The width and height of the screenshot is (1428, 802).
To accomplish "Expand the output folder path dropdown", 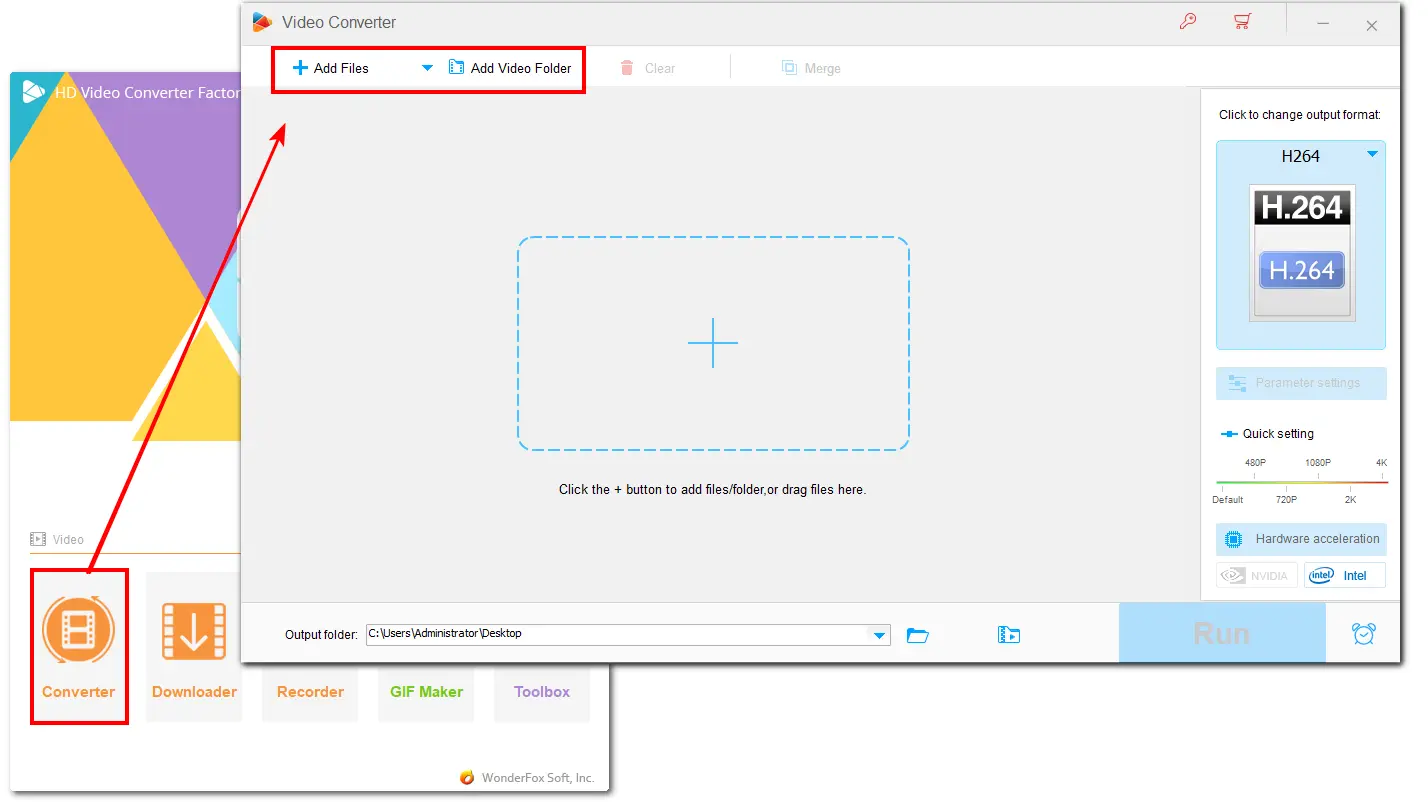I will pyautogui.click(x=880, y=634).
